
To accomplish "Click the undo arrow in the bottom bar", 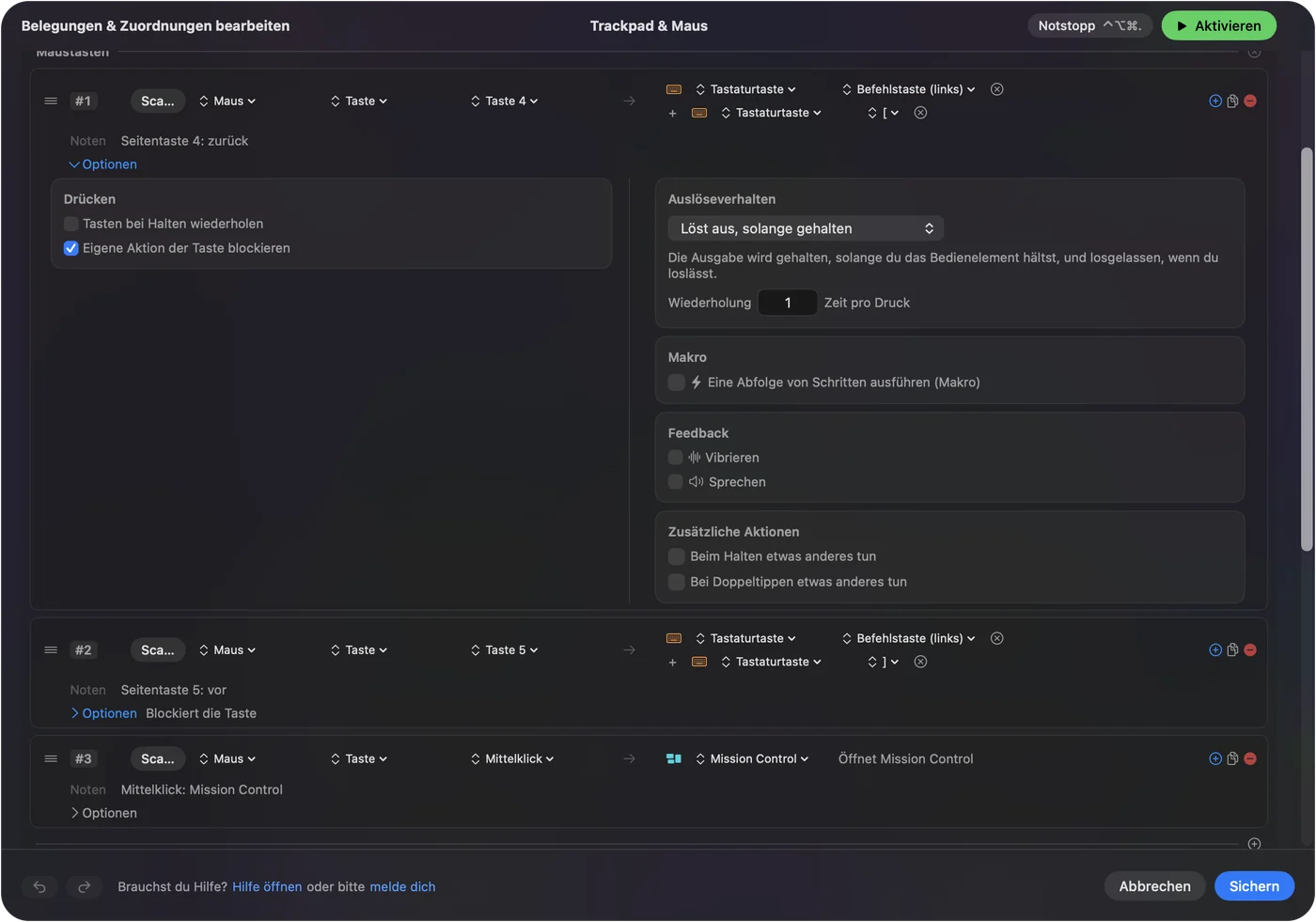I will (39, 886).
